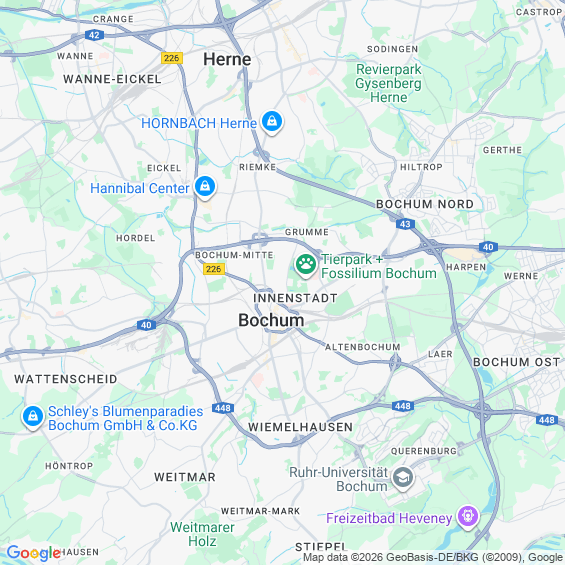Select the Herne city label
The height and width of the screenshot is (565, 565).
pos(227,59)
